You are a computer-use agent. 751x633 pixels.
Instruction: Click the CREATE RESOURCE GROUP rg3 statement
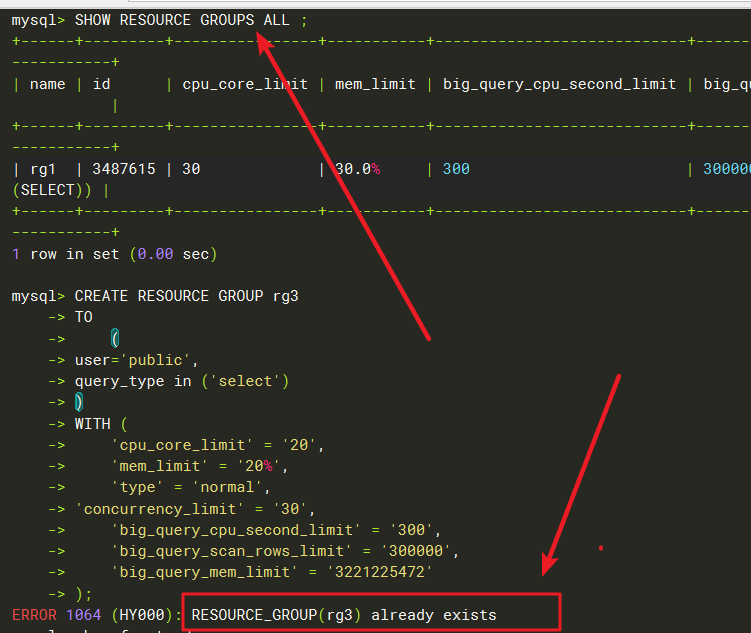click(x=186, y=296)
